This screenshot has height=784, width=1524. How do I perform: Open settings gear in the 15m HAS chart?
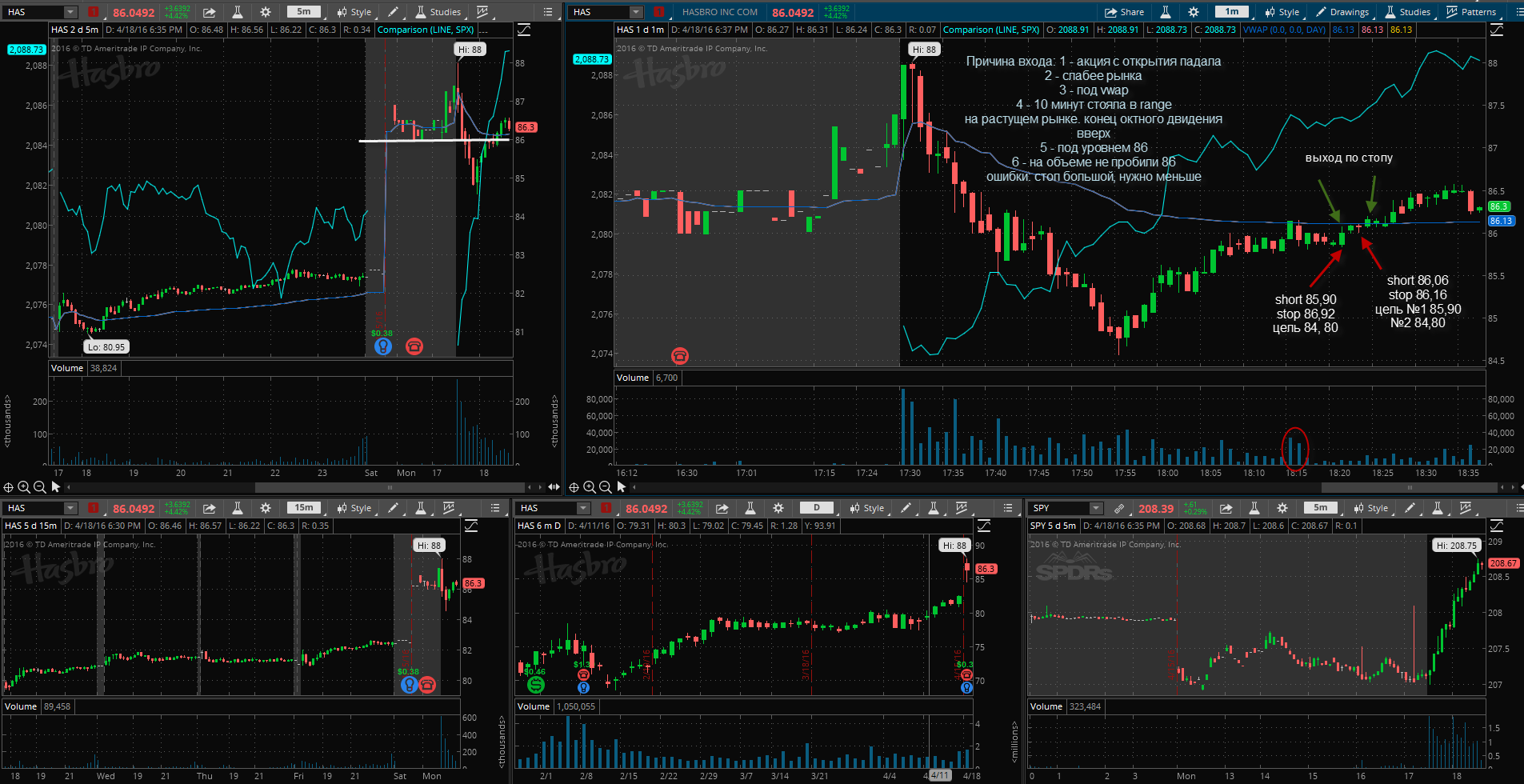coord(266,508)
